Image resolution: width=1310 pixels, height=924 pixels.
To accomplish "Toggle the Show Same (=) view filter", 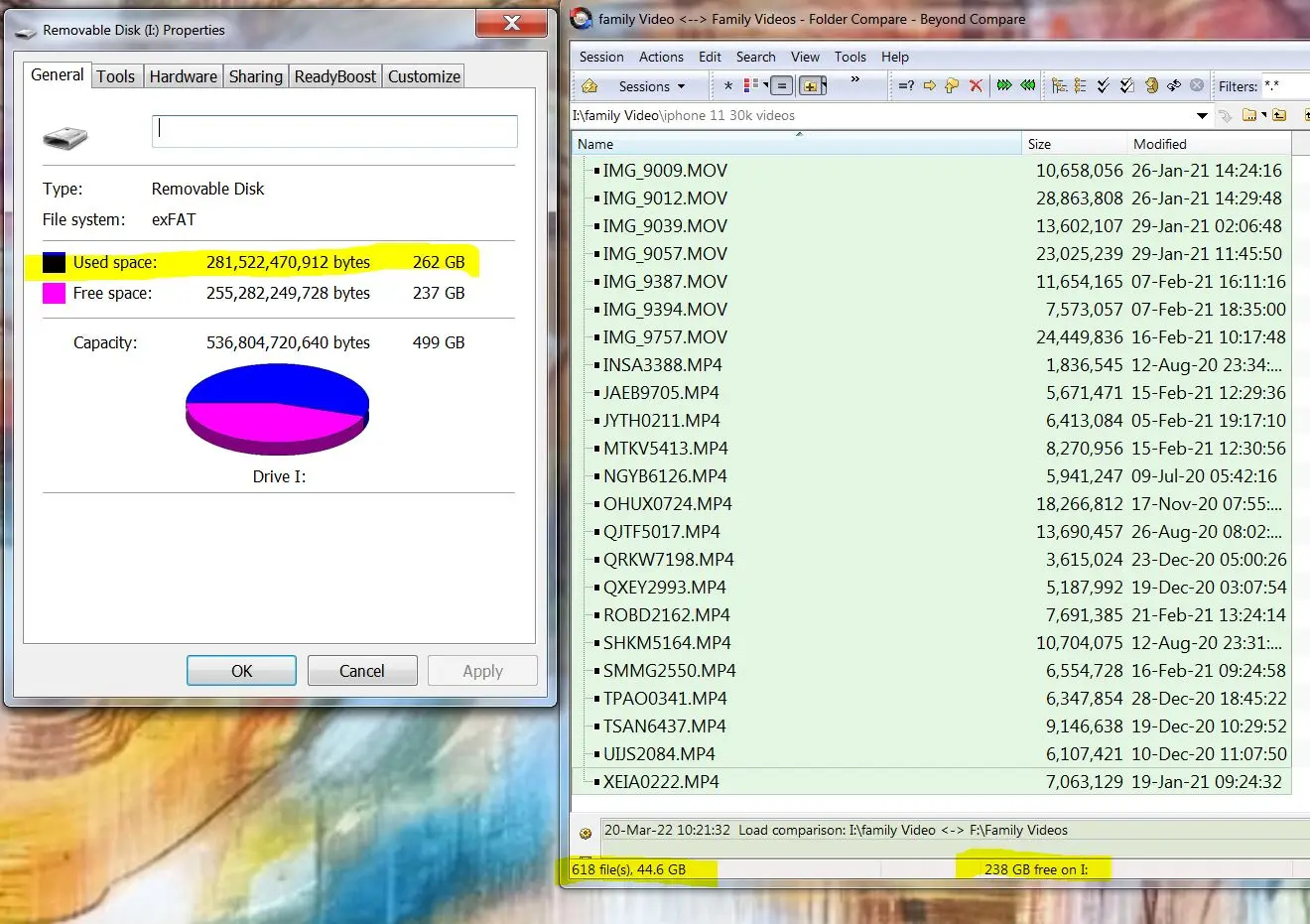I will [782, 86].
